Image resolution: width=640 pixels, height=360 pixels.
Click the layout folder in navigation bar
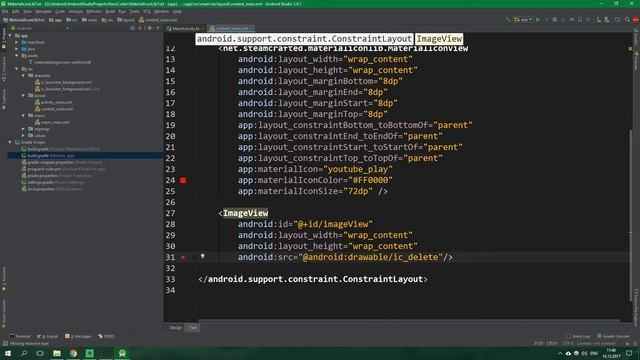126,20
